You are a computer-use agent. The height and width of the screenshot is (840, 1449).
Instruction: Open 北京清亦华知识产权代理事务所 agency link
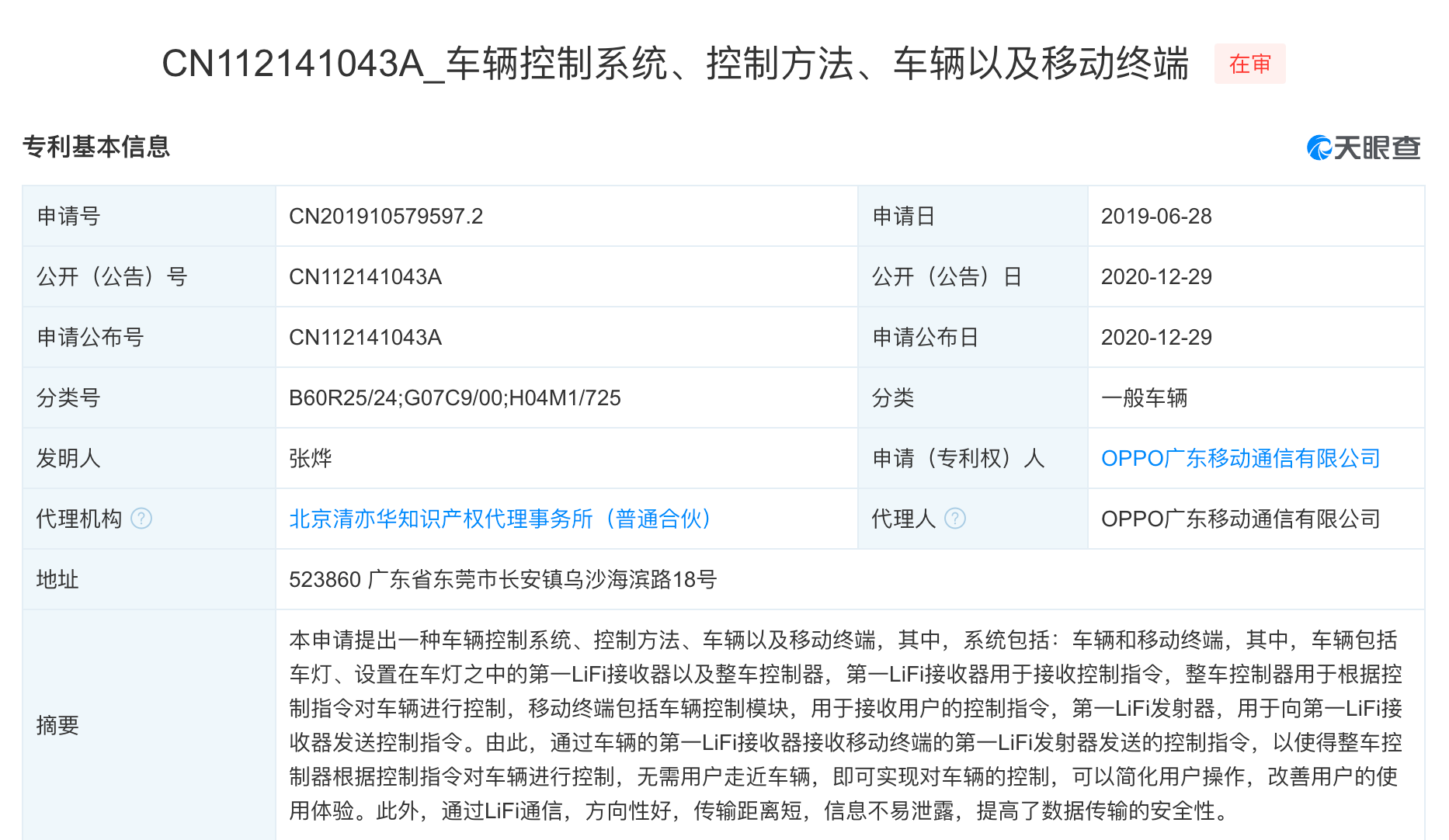[501, 519]
